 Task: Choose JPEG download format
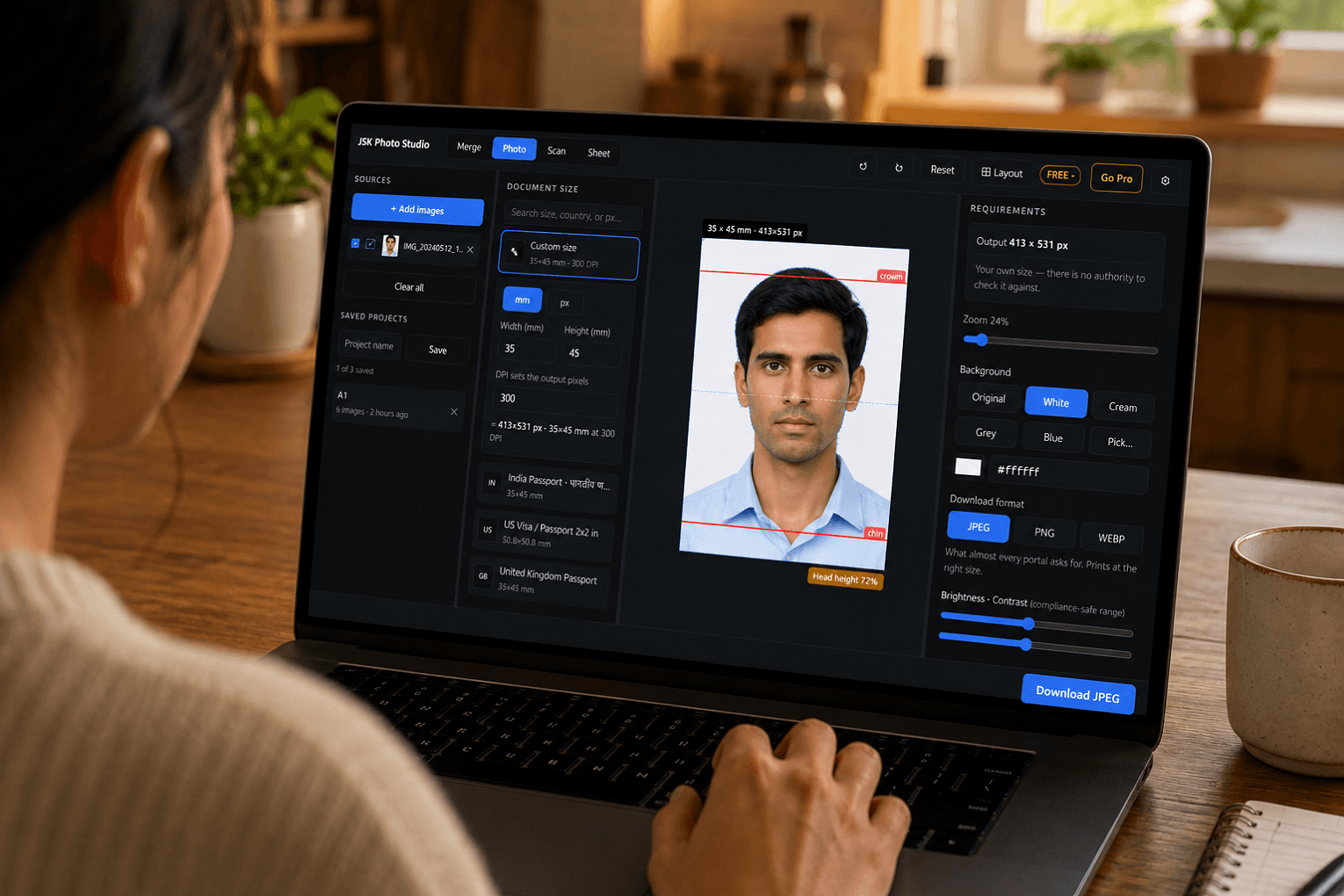coord(979,527)
